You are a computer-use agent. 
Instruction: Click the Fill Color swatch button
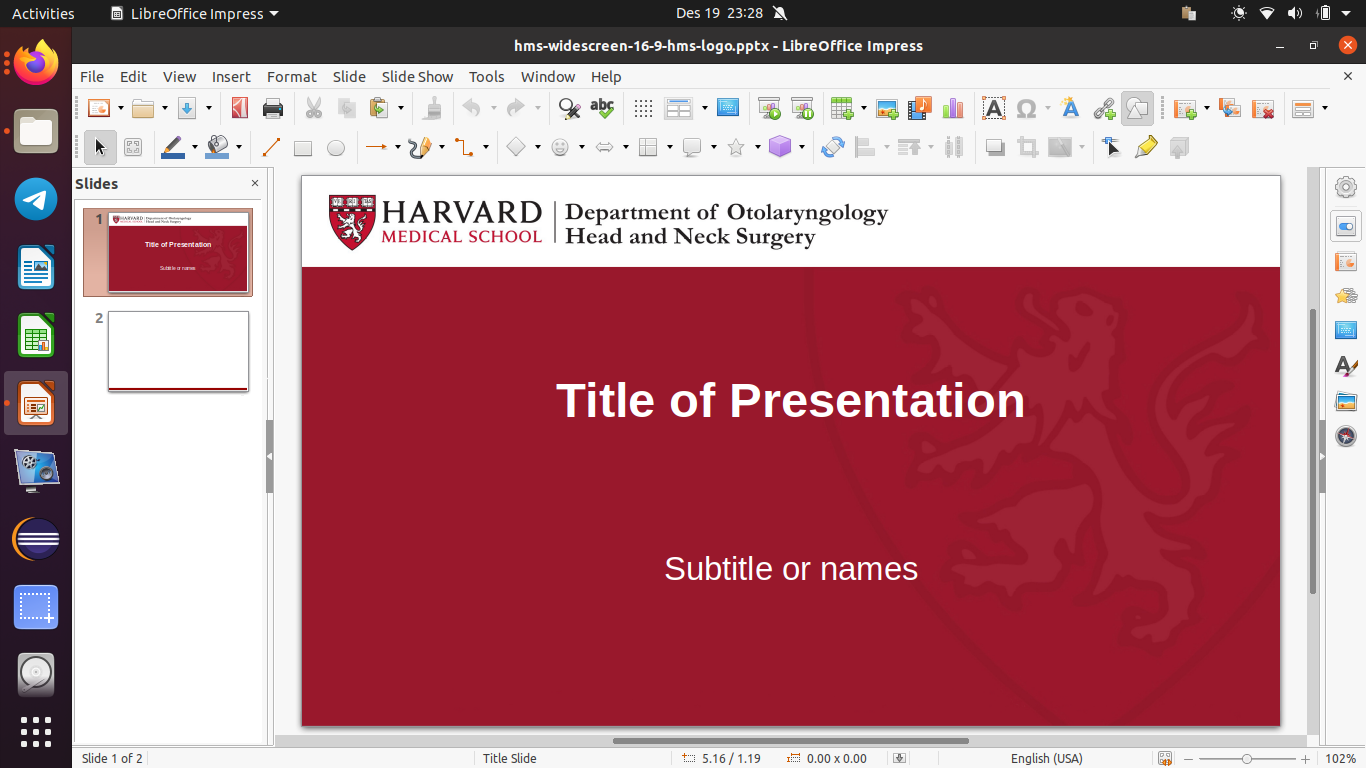pos(217,148)
